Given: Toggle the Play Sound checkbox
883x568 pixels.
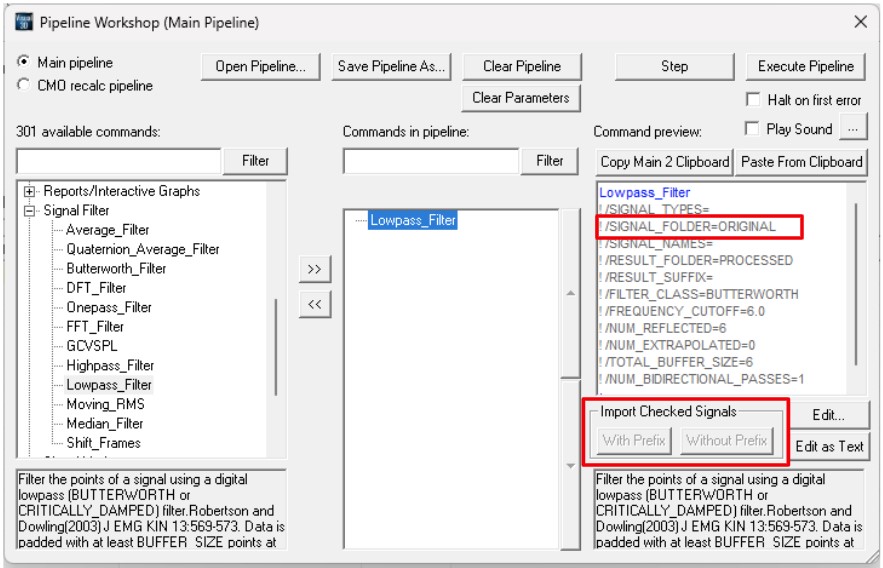Looking at the screenshot, I should pyautogui.click(x=754, y=129).
